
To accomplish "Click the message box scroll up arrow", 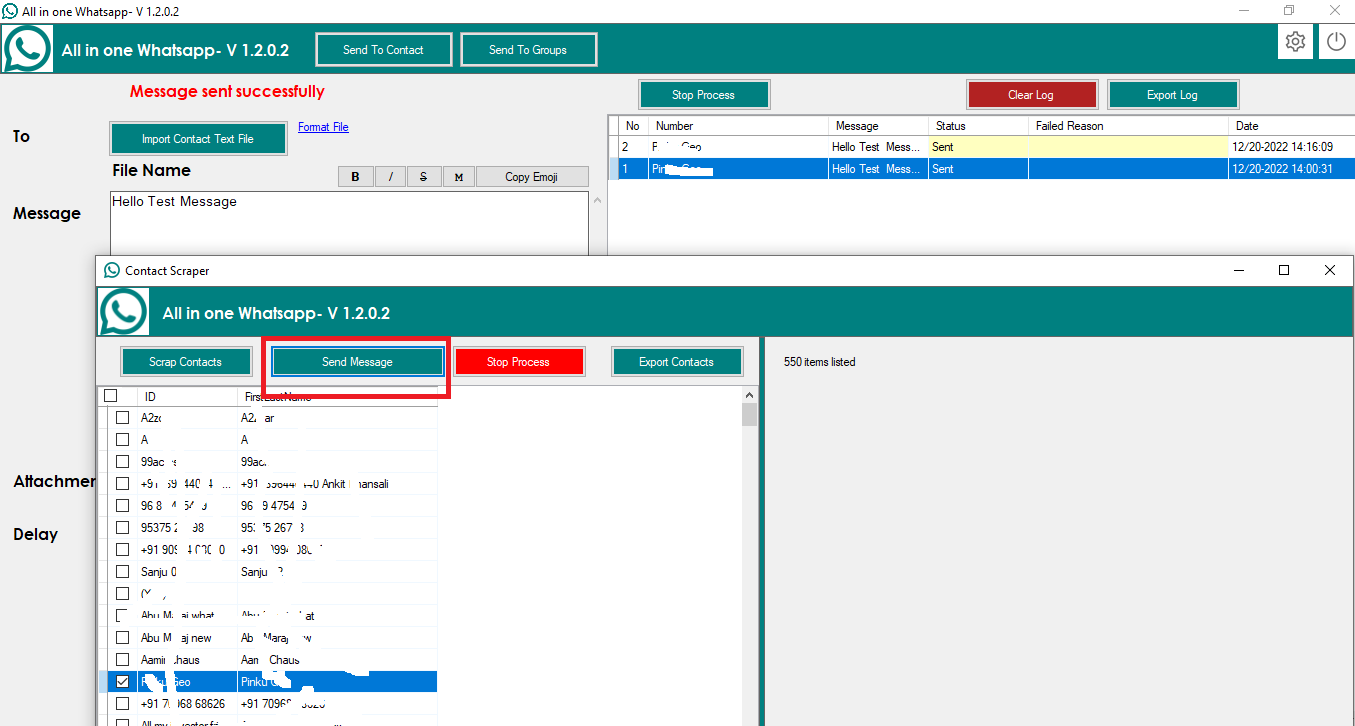I will pos(599,200).
